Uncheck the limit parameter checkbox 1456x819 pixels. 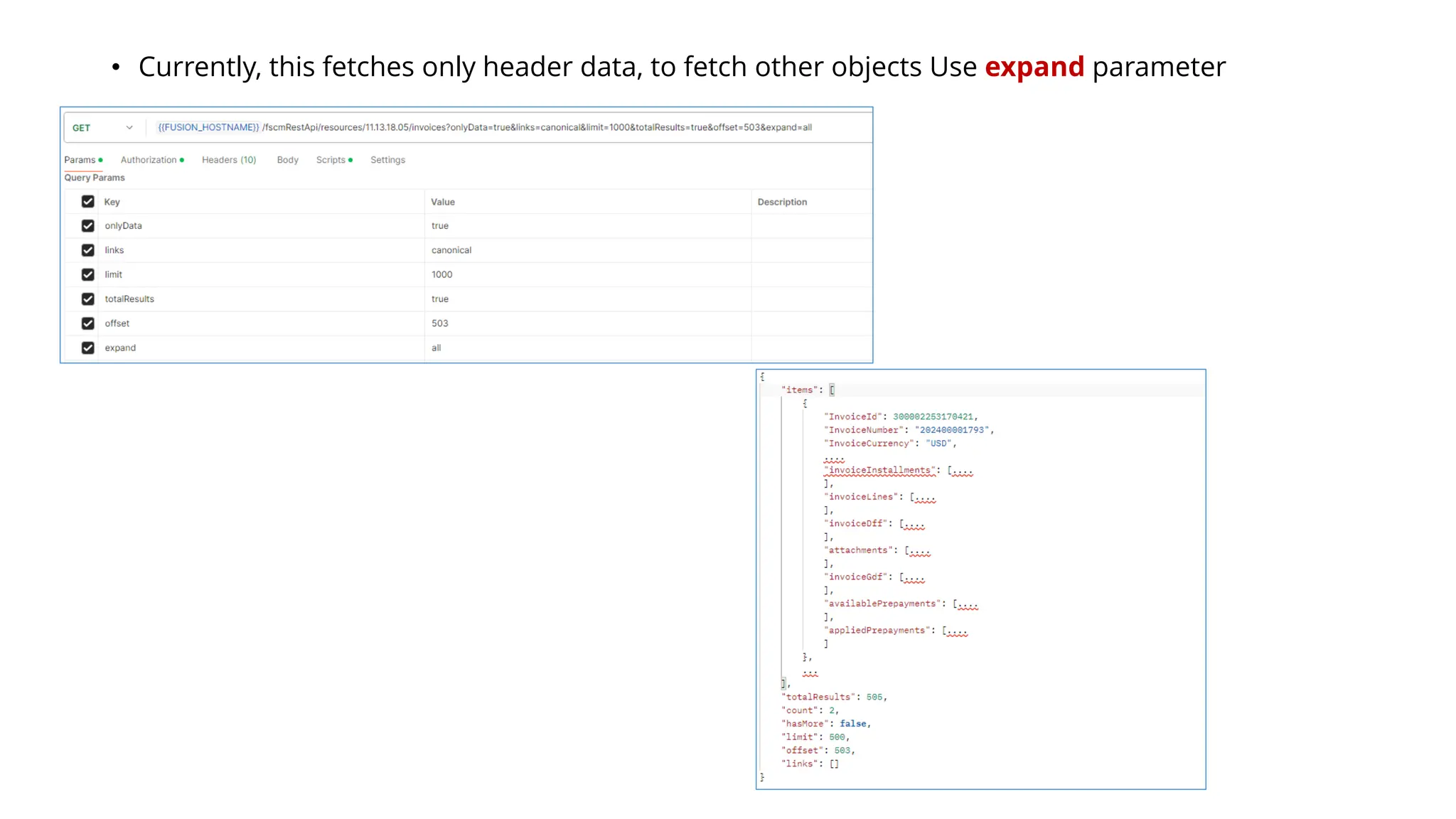coord(88,274)
